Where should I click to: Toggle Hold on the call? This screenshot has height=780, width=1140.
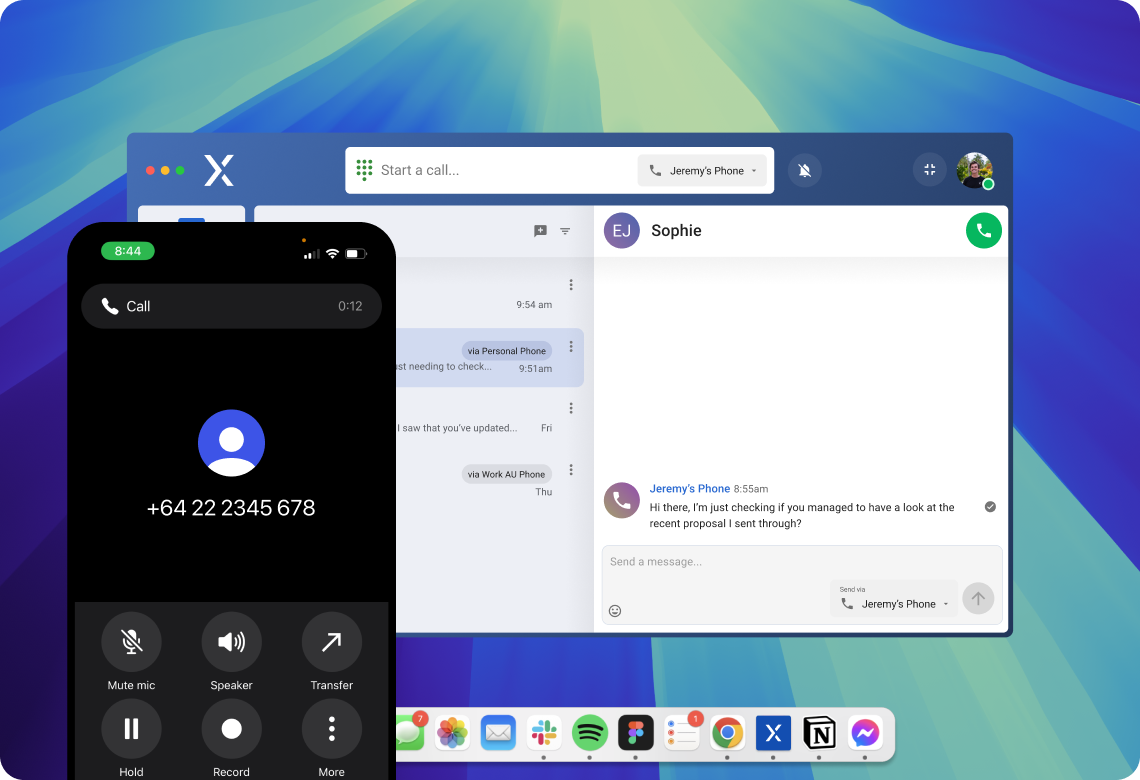tap(132, 728)
